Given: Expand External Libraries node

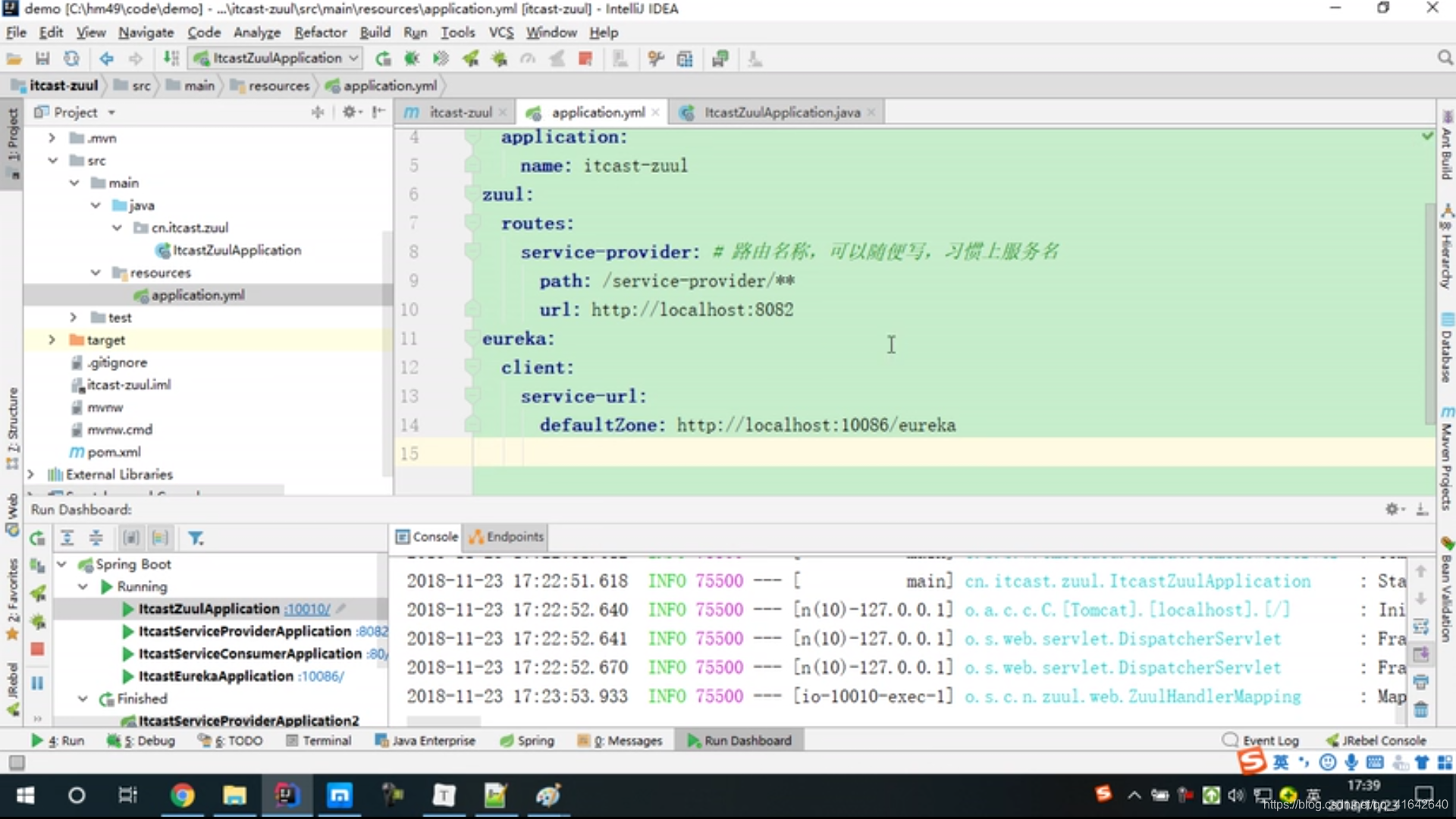Looking at the screenshot, I should tap(30, 474).
